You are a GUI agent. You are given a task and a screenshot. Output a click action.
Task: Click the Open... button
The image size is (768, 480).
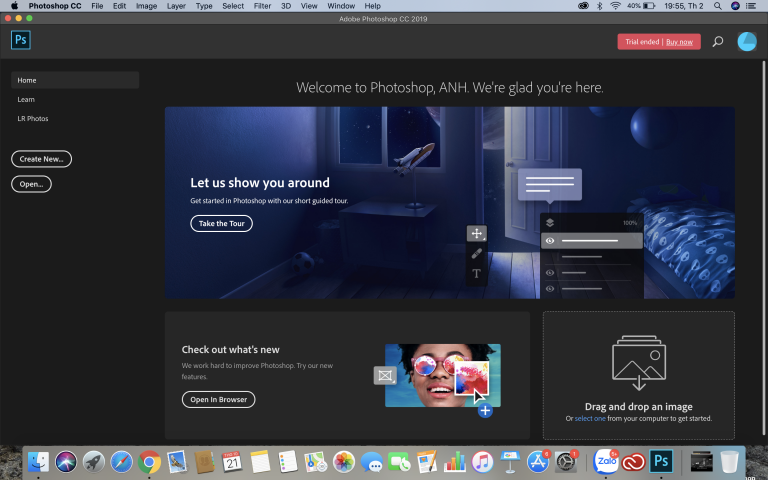pyautogui.click(x=31, y=184)
